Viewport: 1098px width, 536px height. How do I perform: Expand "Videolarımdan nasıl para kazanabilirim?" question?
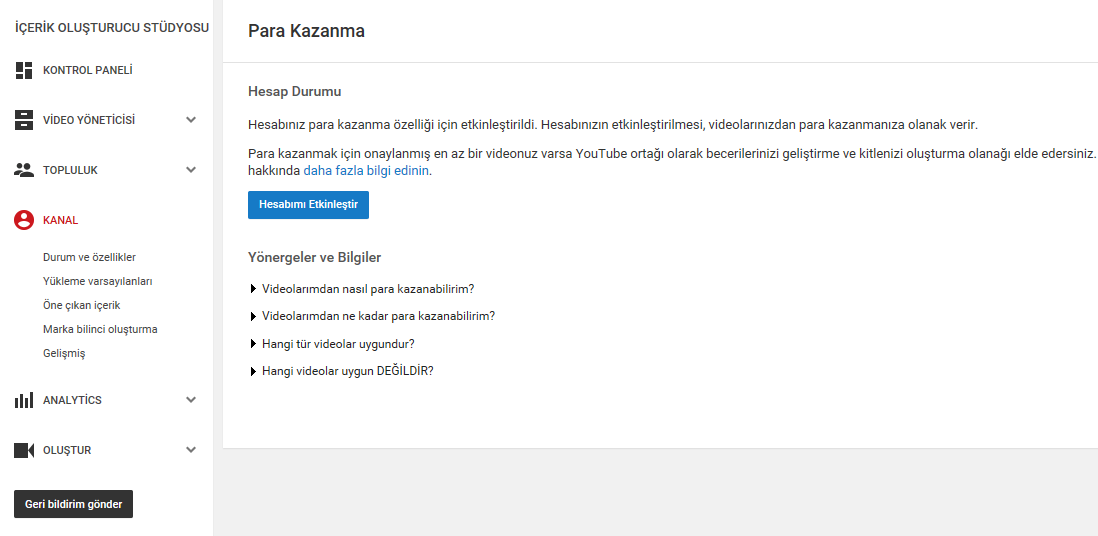point(362,289)
